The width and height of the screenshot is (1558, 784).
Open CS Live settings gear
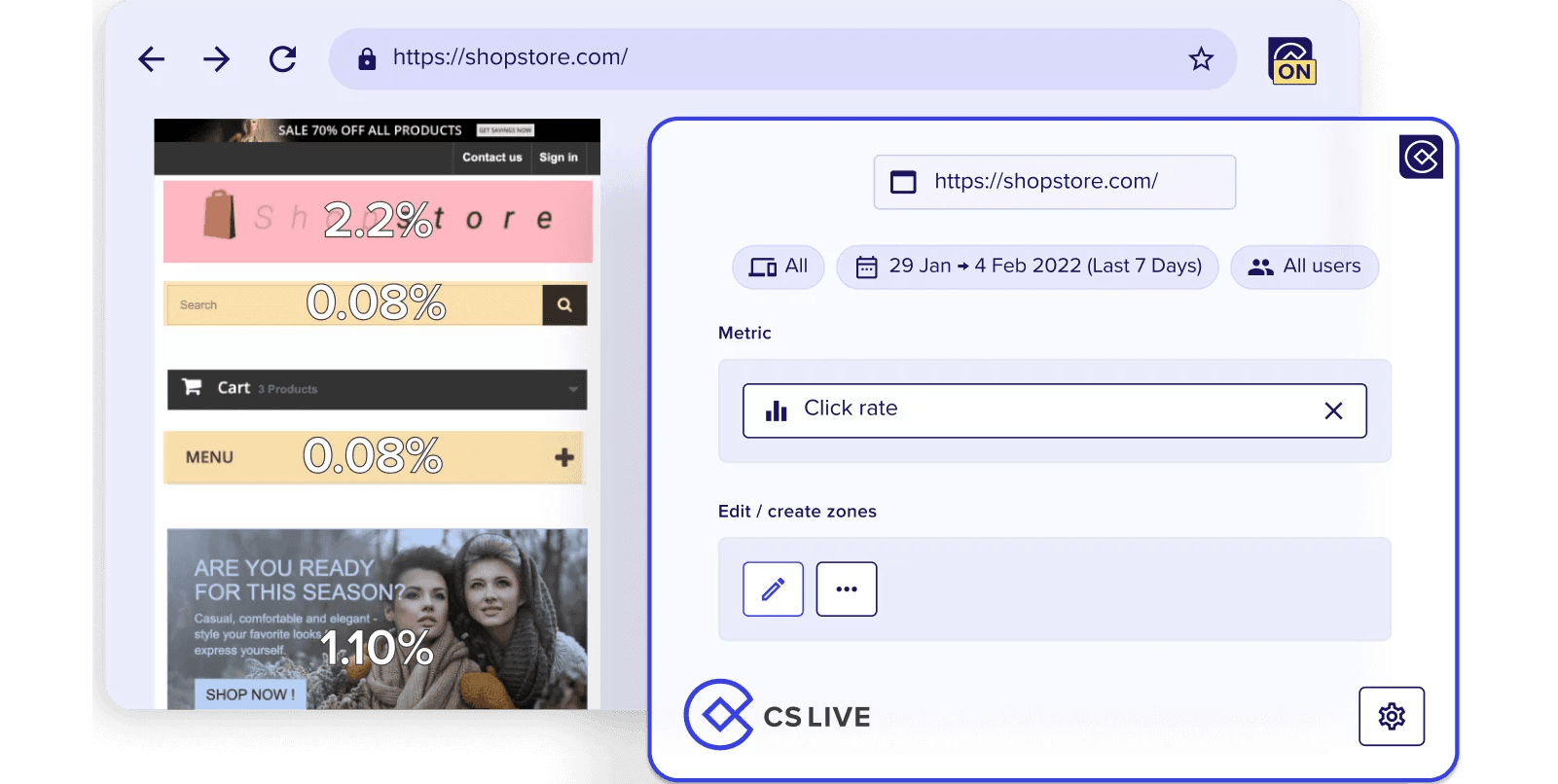click(x=1391, y=717)
